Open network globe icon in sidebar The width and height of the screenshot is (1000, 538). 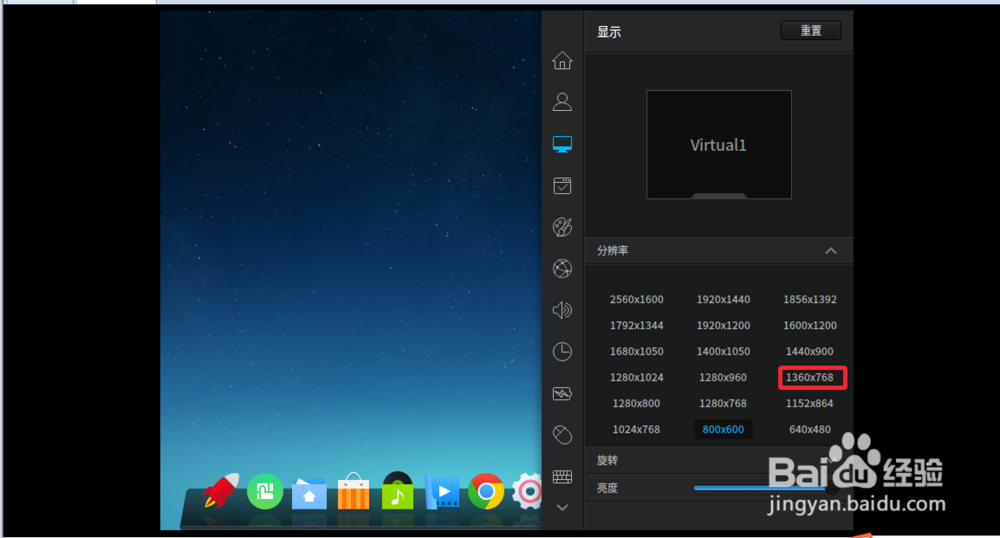coord(562,268)
